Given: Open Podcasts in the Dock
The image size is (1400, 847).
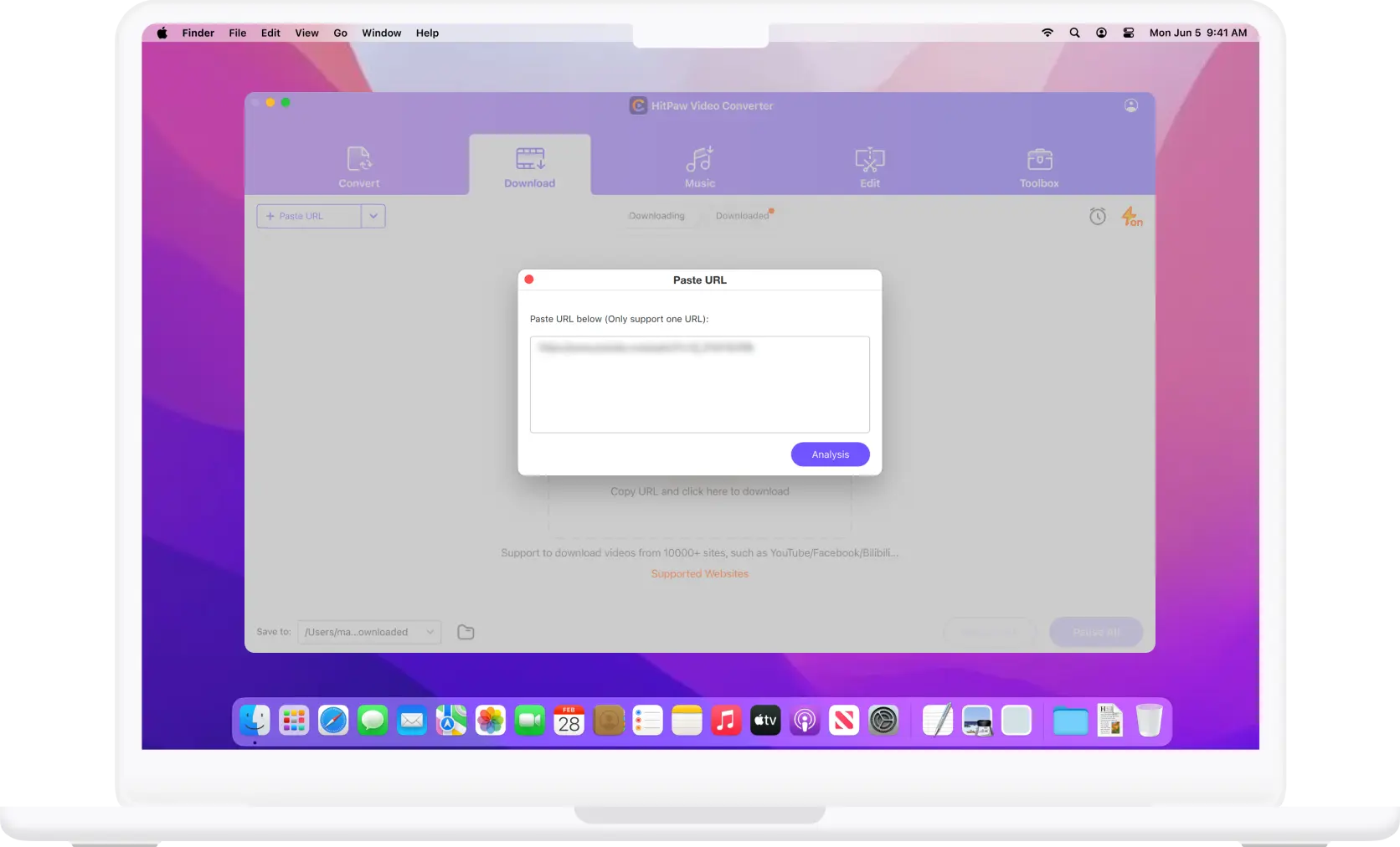Looking at the screenshot, I should point(805,721).
